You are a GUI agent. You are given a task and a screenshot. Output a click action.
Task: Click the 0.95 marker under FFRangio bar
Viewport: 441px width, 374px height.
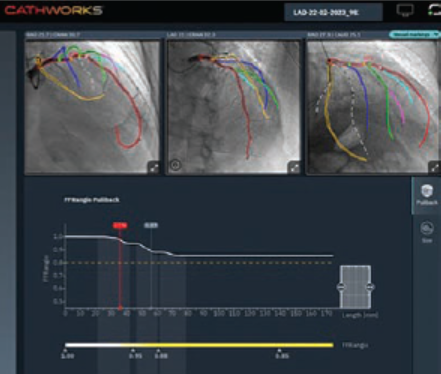[x=135, y=354]
